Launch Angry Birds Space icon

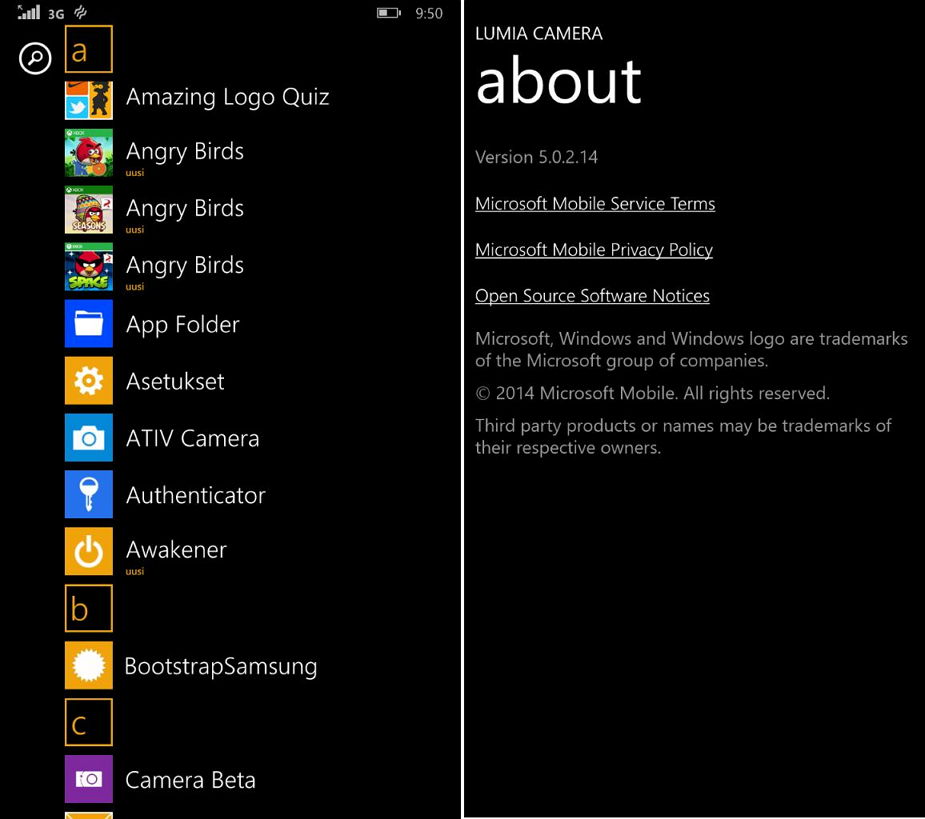[88, 267]
